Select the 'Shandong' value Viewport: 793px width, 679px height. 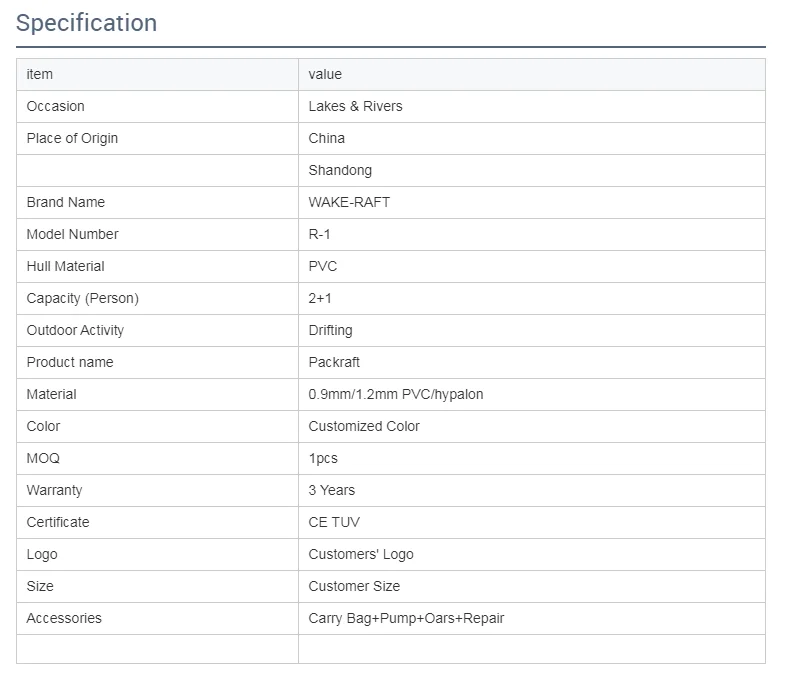coord(340,170)
